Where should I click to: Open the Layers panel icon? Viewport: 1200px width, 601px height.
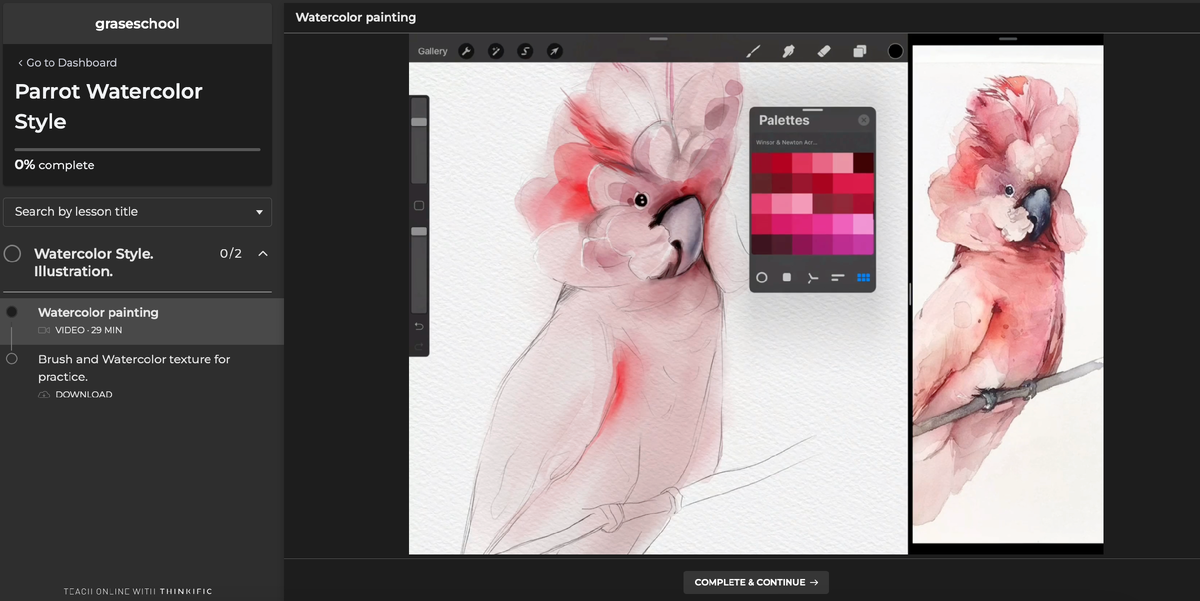[x=859, y=51]
